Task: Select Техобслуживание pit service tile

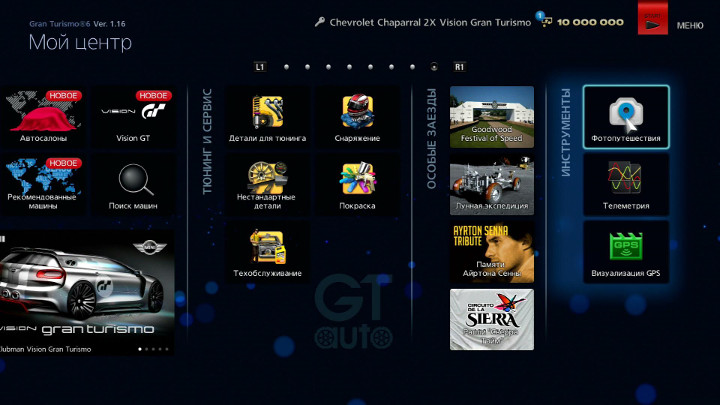Action: point(267,252)
